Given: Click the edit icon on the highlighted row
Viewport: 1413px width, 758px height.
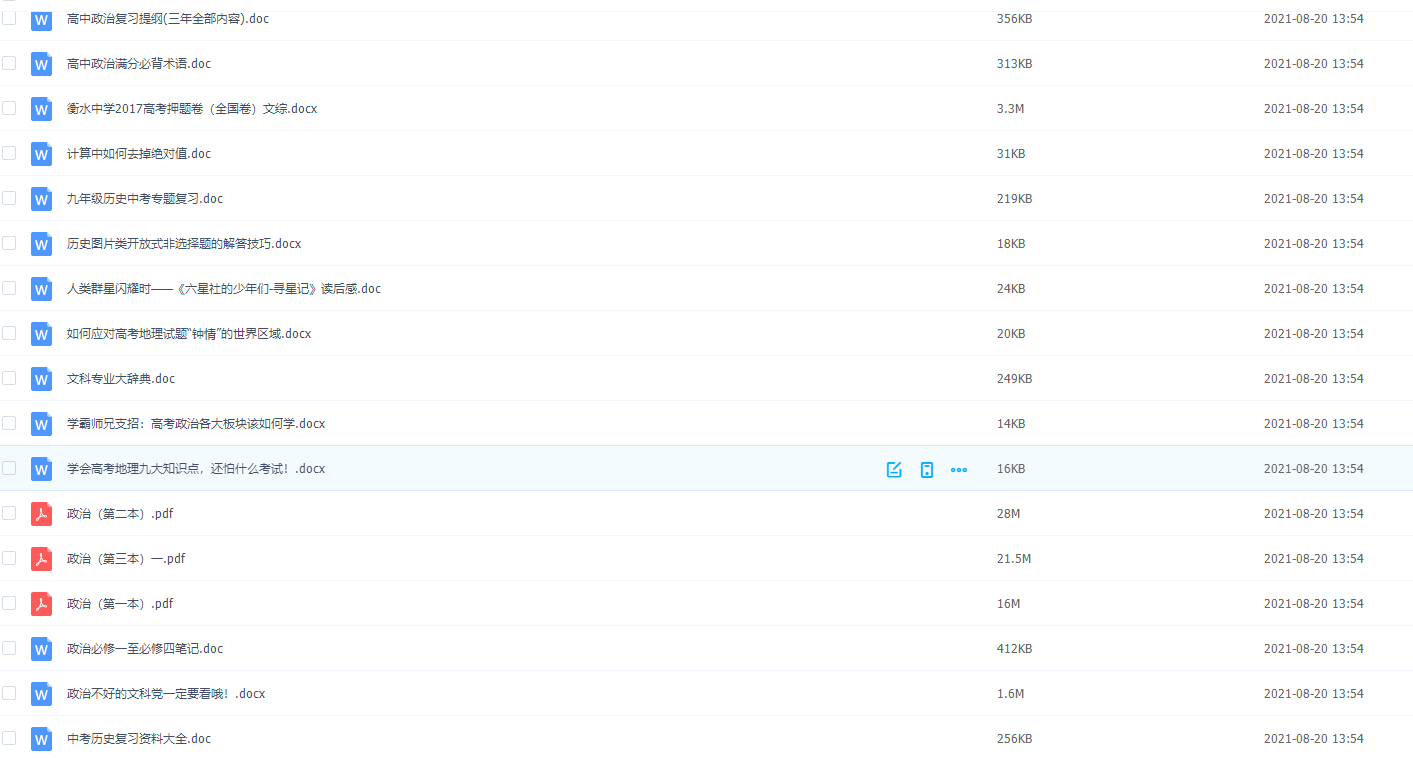Looking at the screenshot, I should pyautogui.click(x=894, y=469).
